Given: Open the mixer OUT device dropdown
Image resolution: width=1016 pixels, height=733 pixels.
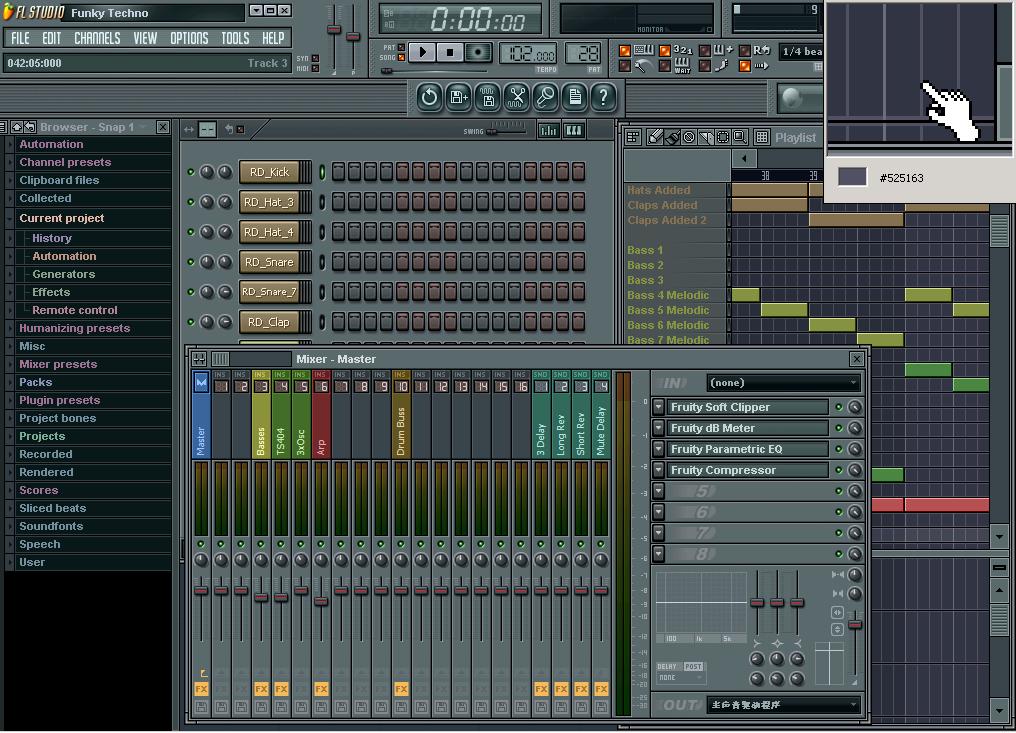Looking at the screenshot, I should pyautogui.click(x=783, y=704).
